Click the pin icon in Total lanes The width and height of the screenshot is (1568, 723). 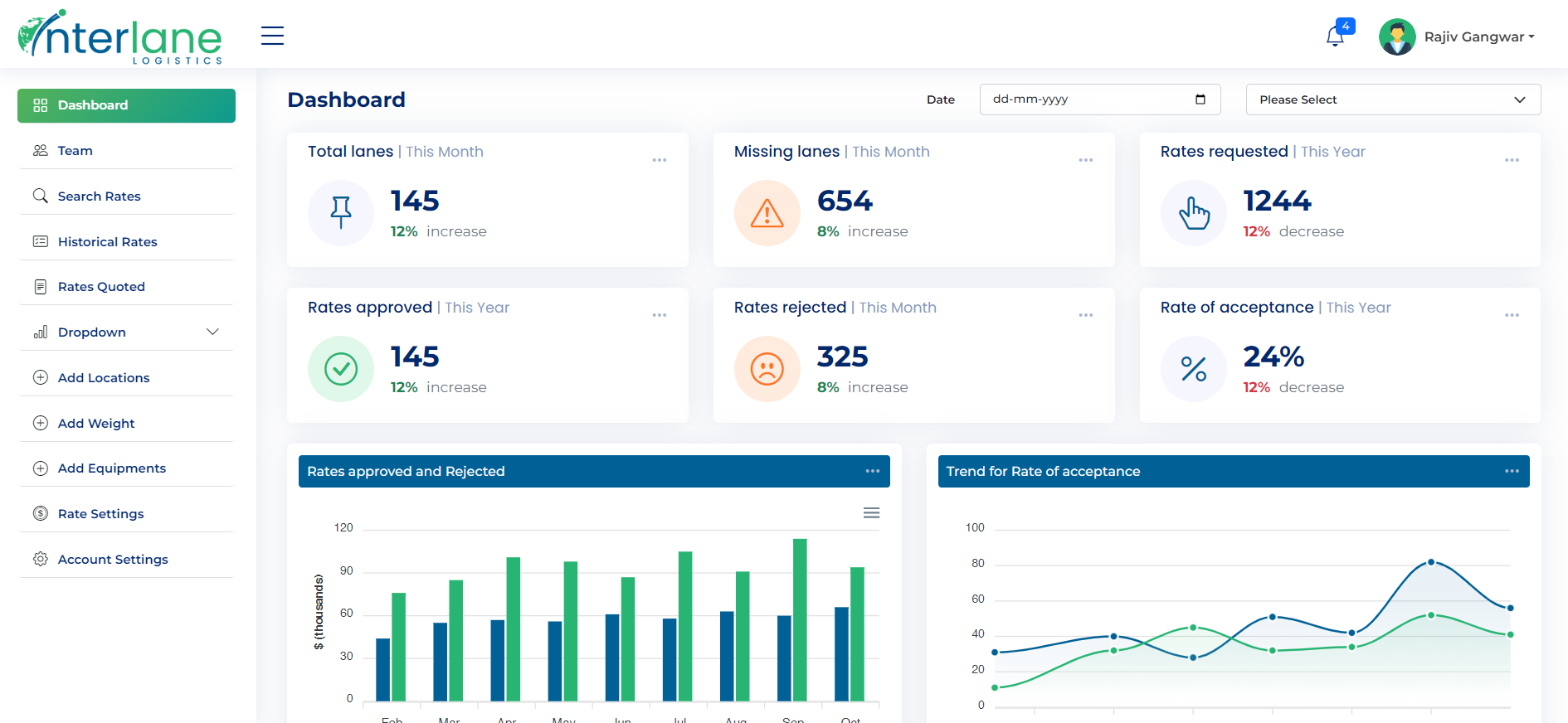click(x=341, y=213)
